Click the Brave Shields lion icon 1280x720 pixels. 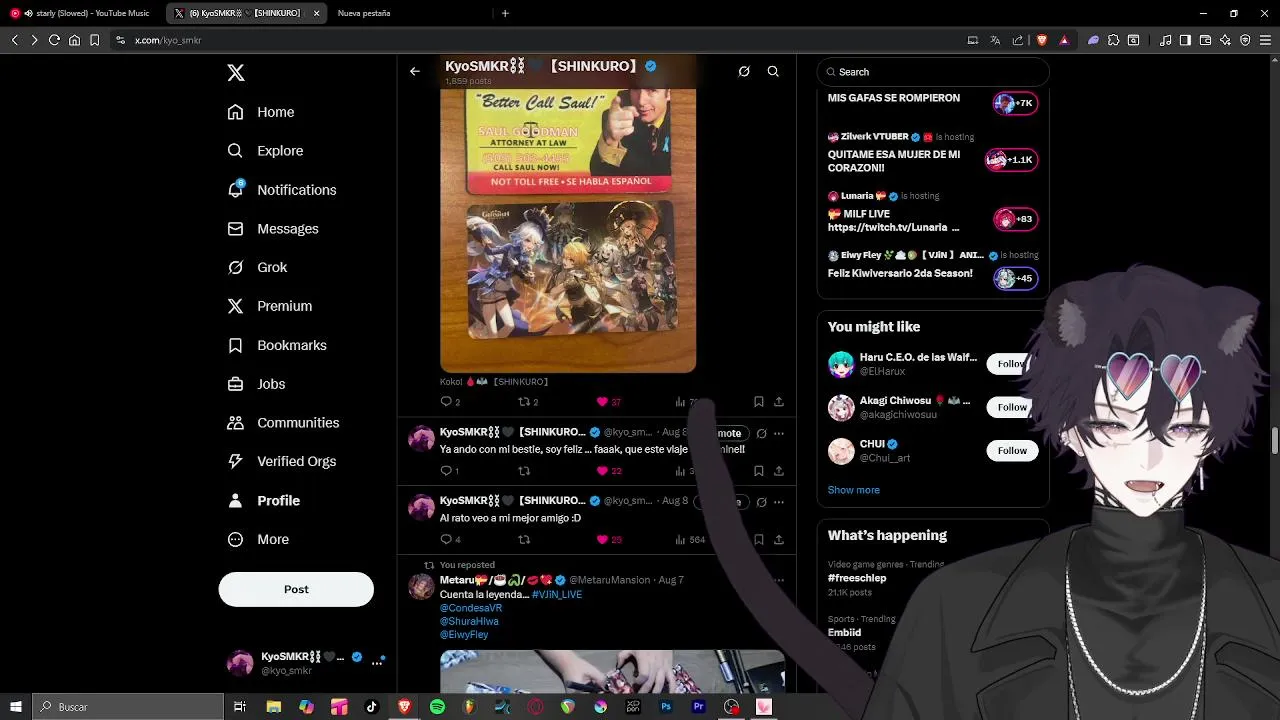[1040, 40]
